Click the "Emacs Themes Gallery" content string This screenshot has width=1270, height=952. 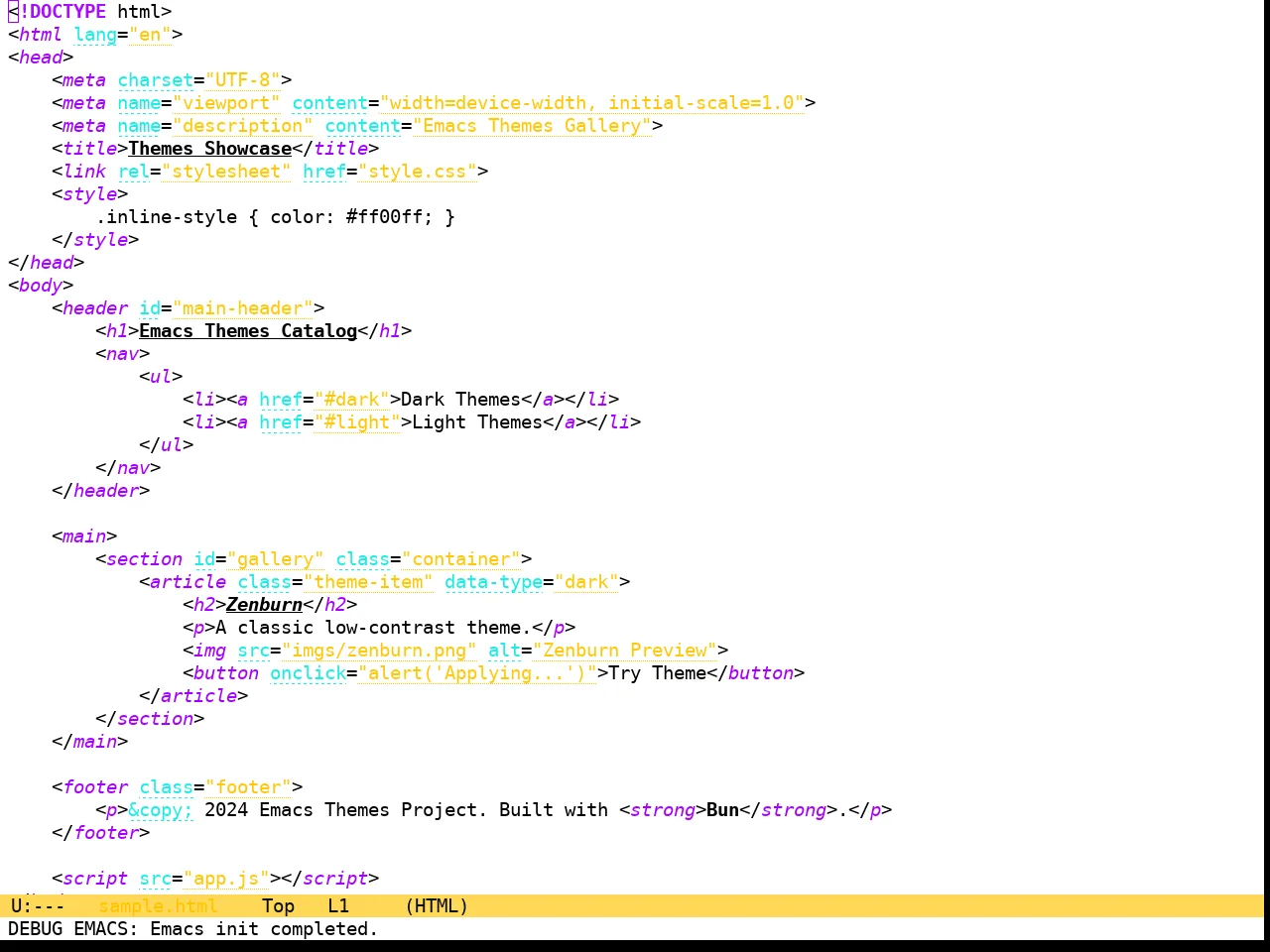[x=532, y=126]
